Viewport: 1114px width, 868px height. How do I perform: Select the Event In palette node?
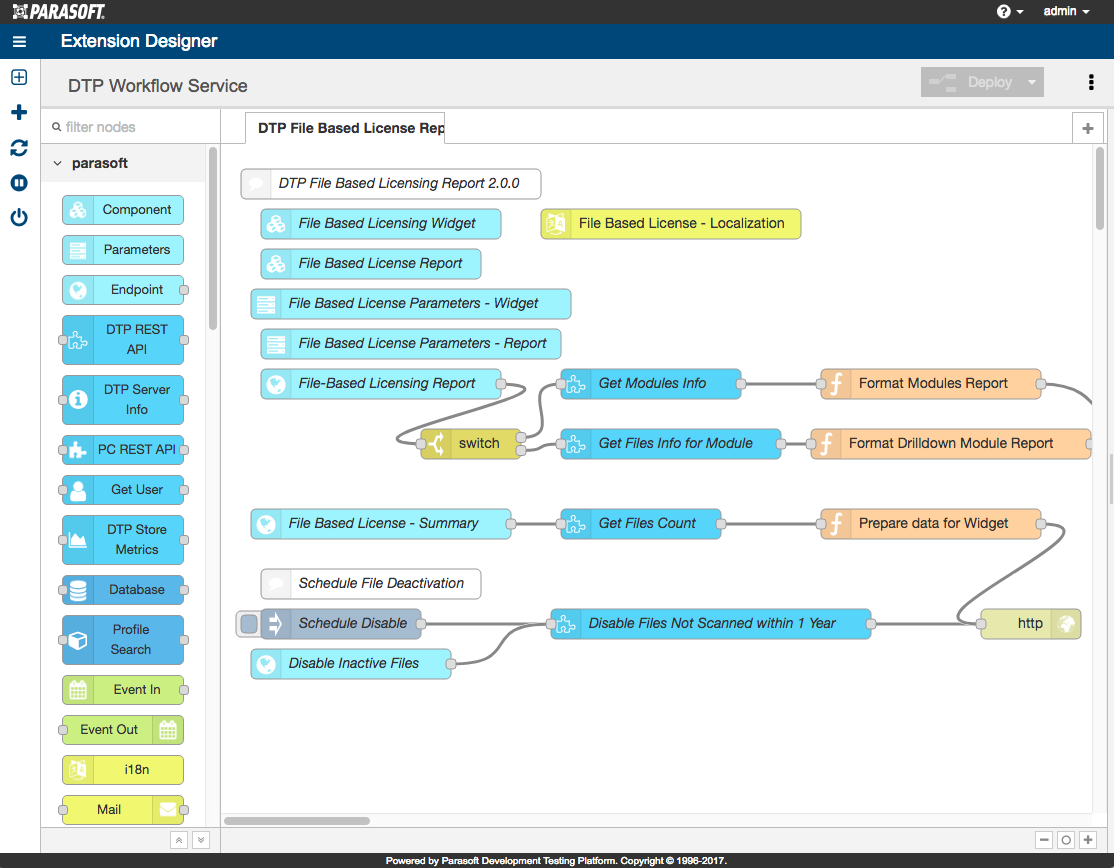(123, 690)
